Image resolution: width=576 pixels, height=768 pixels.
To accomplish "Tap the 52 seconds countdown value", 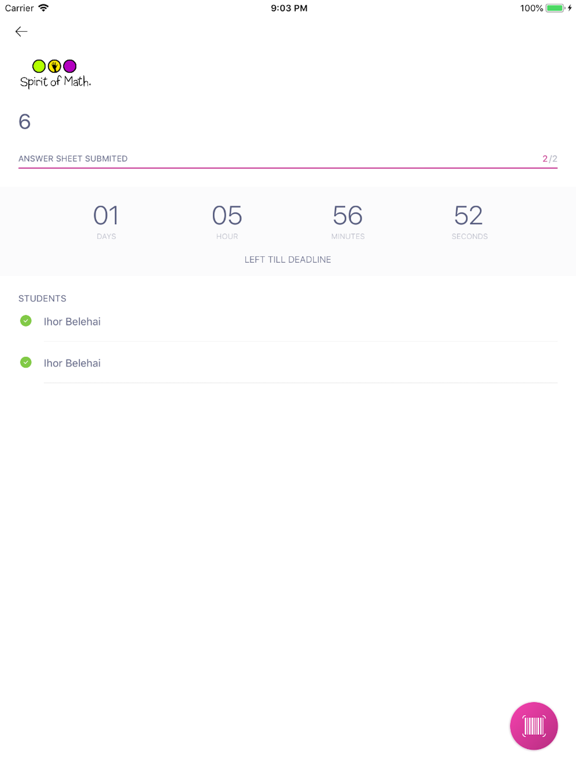I will pyautogui.click(x=469, y=216).
